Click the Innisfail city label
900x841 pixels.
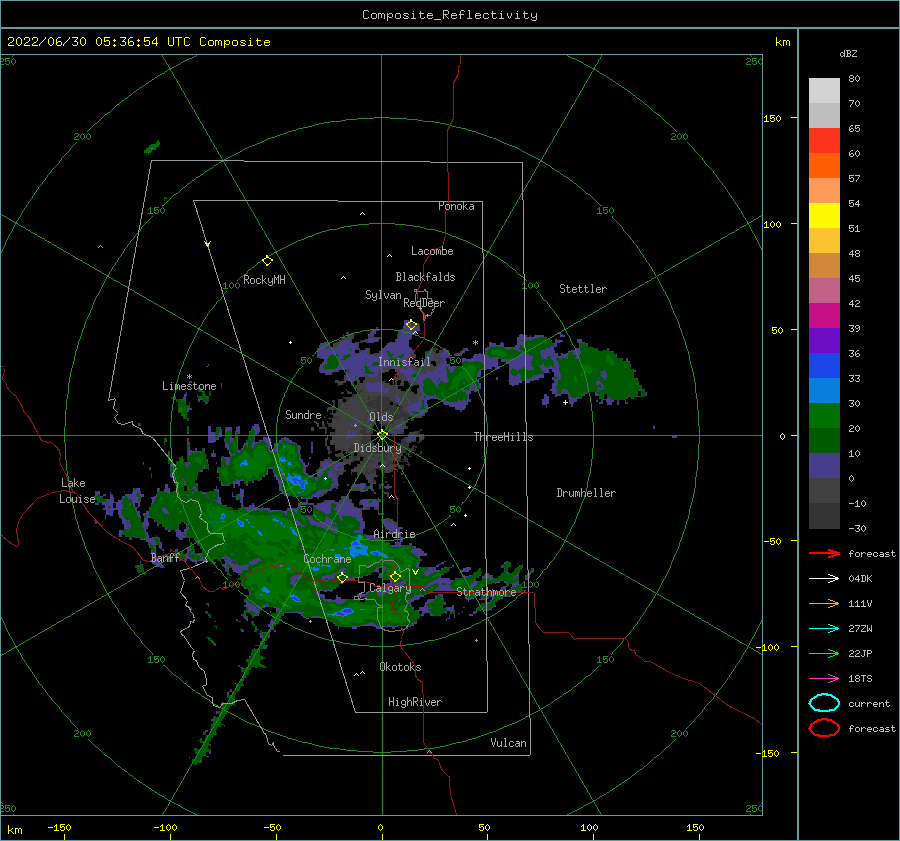[x=404, y=362]
